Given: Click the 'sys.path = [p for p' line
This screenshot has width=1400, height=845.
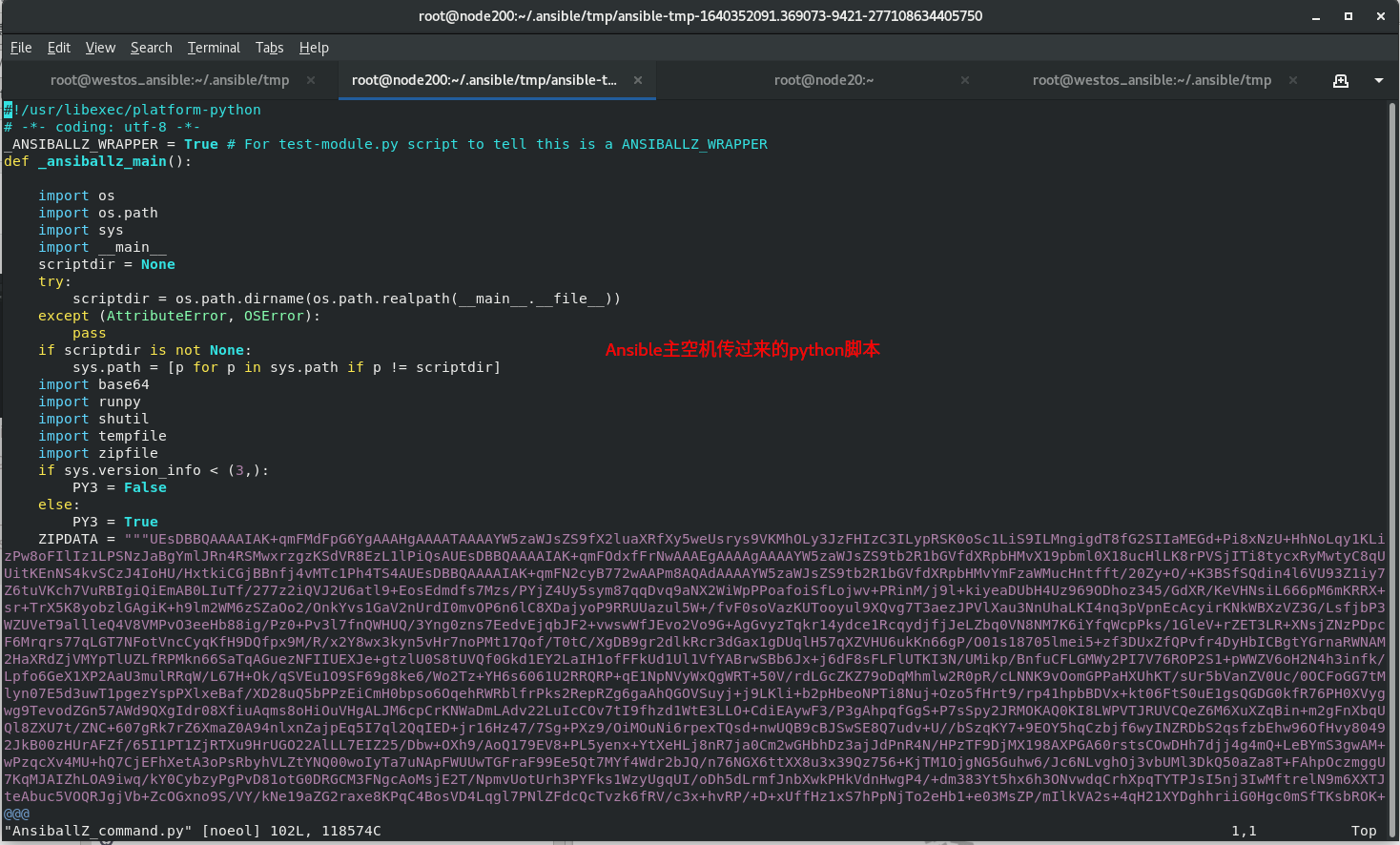Looking at the screenshot, I should coord(286,367).
